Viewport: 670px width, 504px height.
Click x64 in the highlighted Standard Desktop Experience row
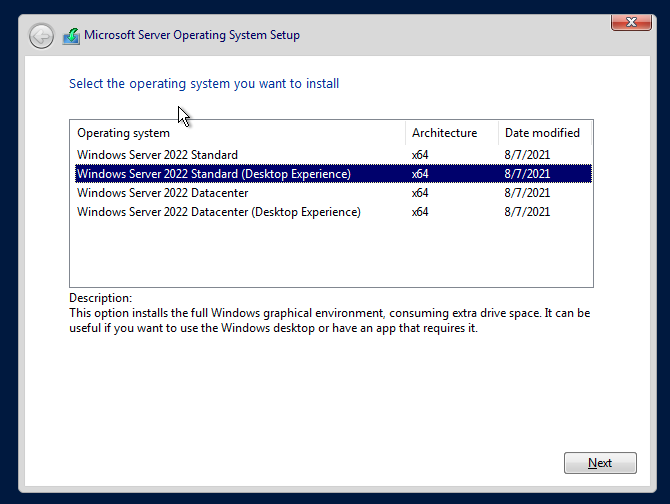420,174
